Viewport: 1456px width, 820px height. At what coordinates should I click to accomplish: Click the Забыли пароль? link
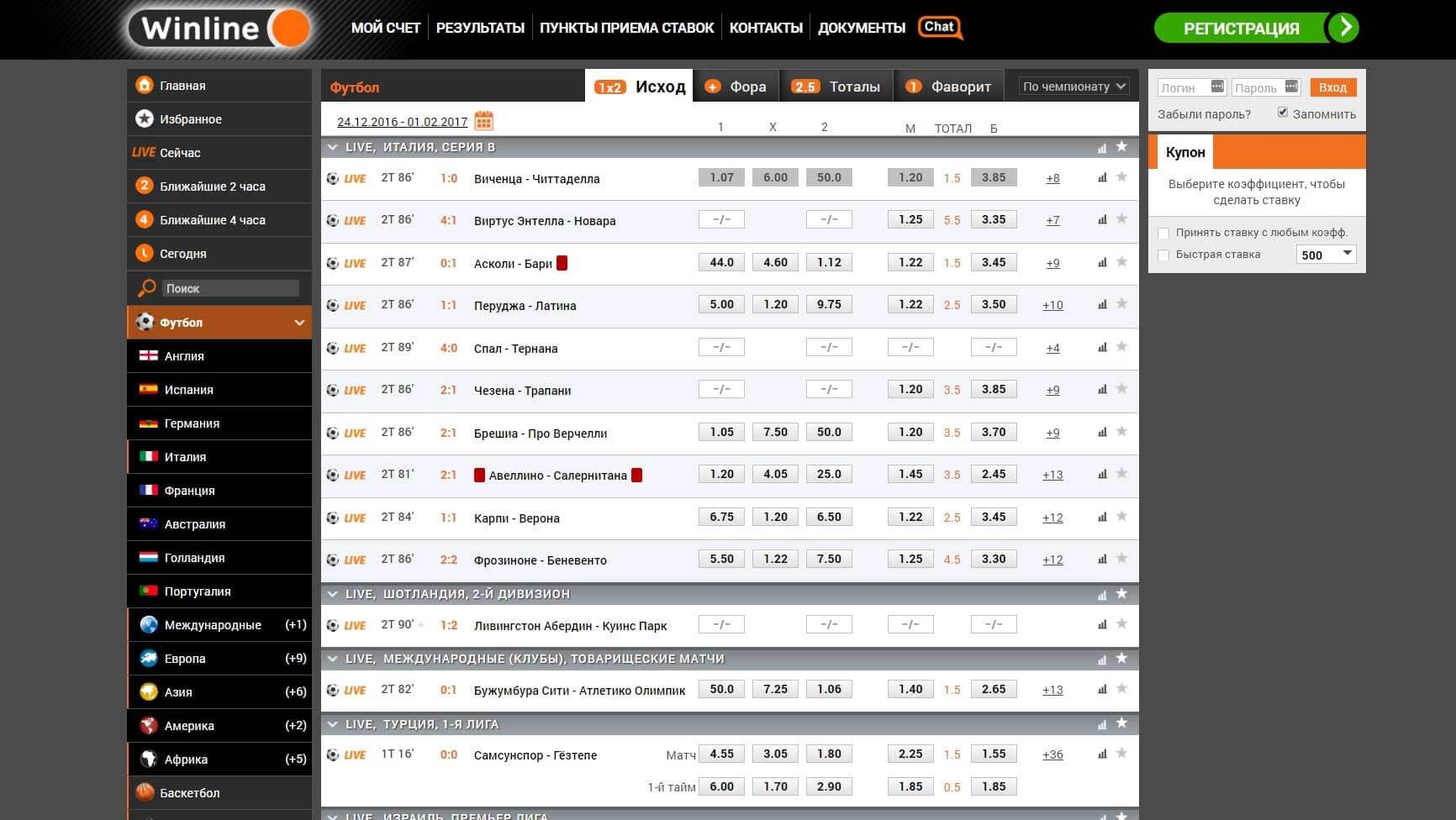1204,114
